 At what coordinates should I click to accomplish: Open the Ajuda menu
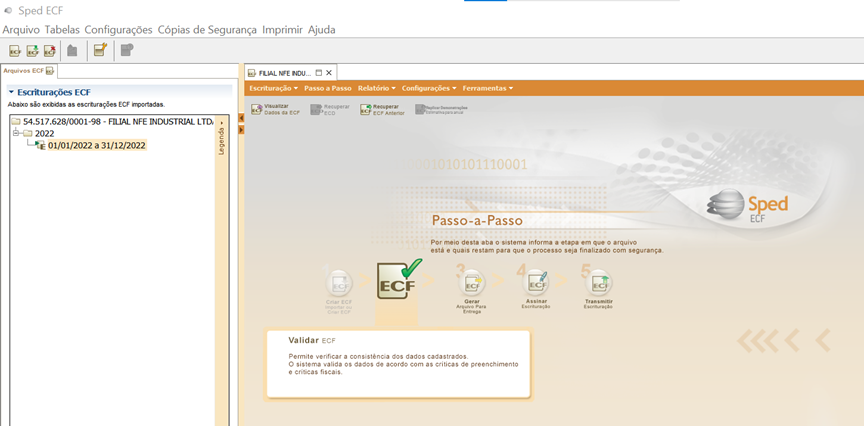click(x=322, y=30)
